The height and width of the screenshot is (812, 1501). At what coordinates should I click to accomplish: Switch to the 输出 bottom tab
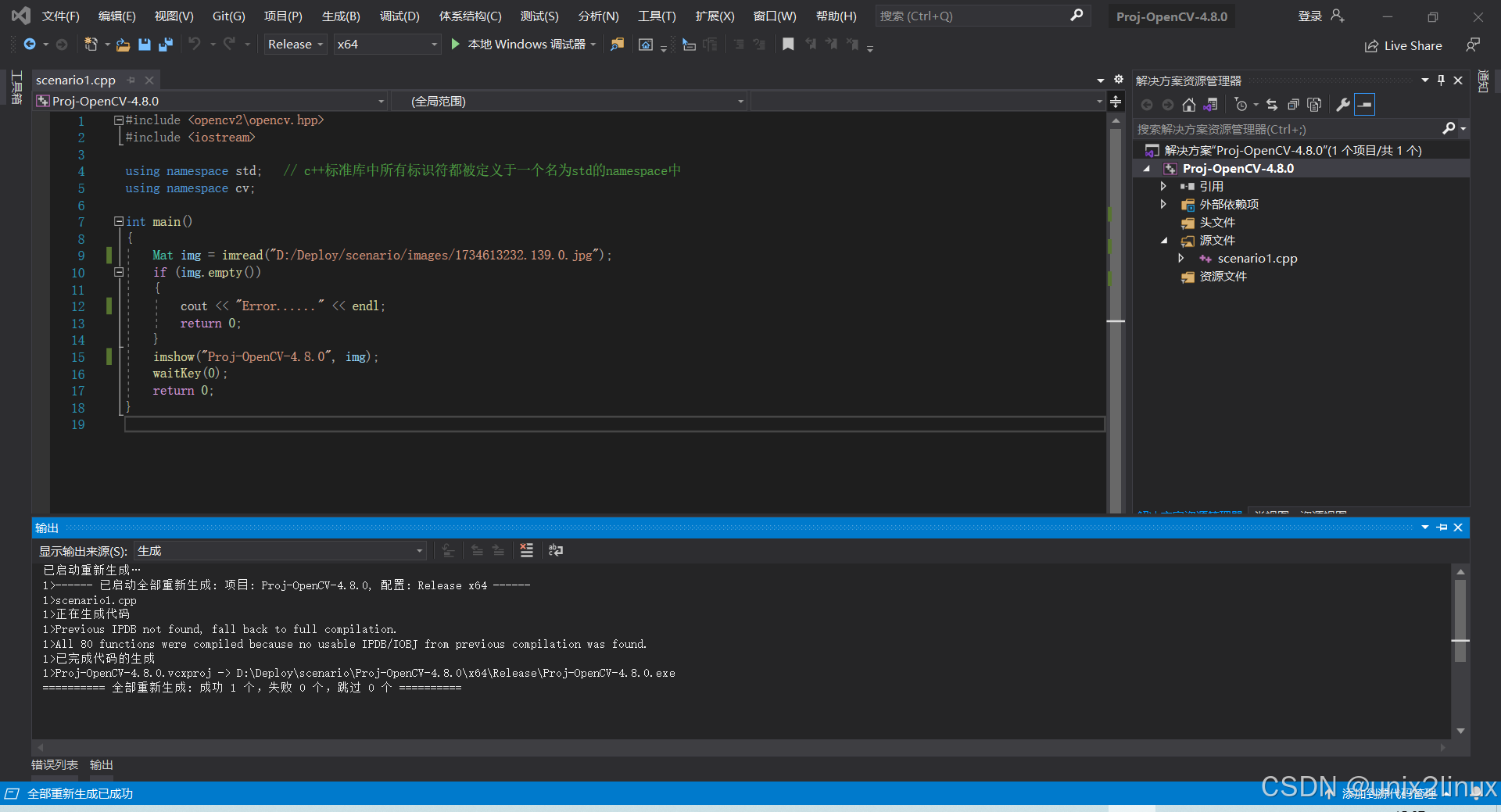click(x=102, y=765)
